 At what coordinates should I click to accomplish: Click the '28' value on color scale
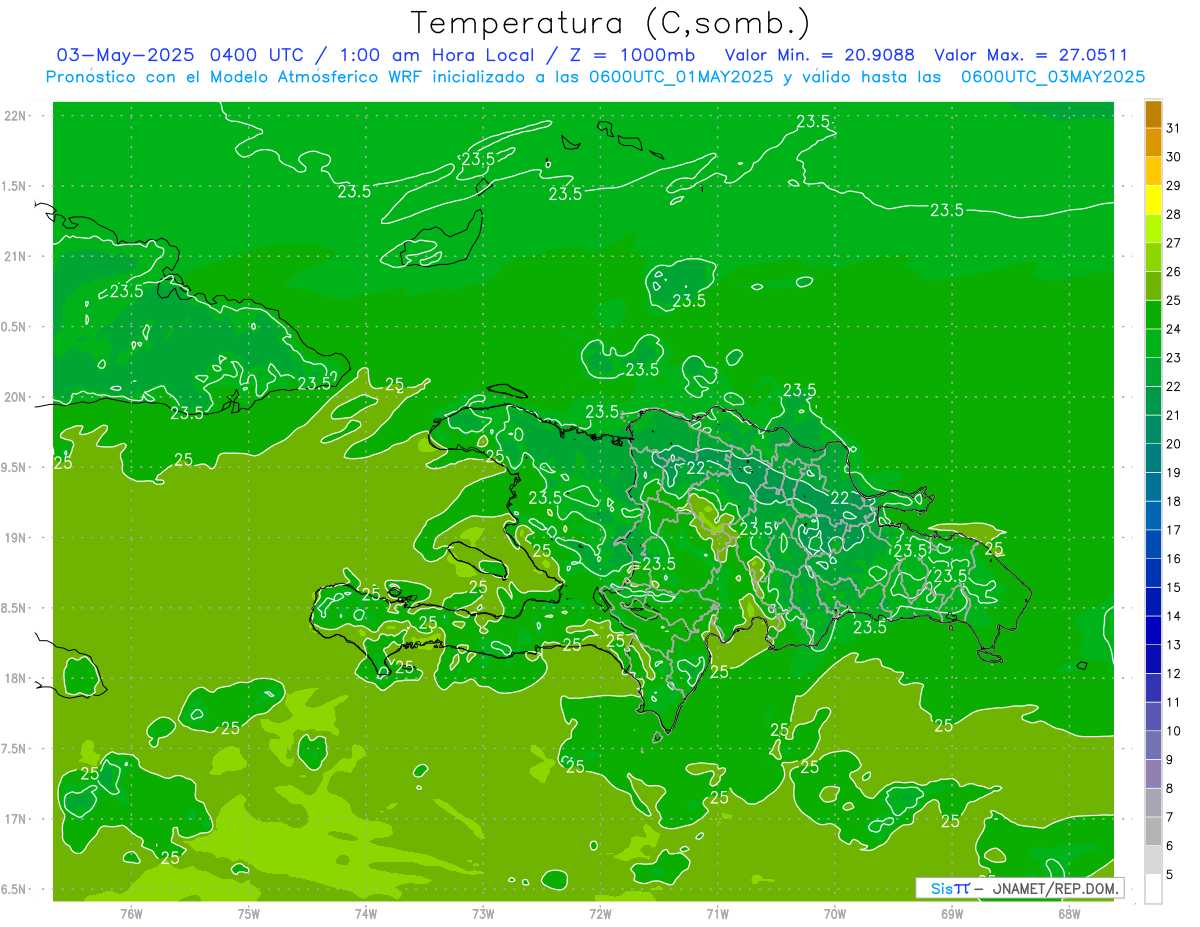tap(1174, 214)
